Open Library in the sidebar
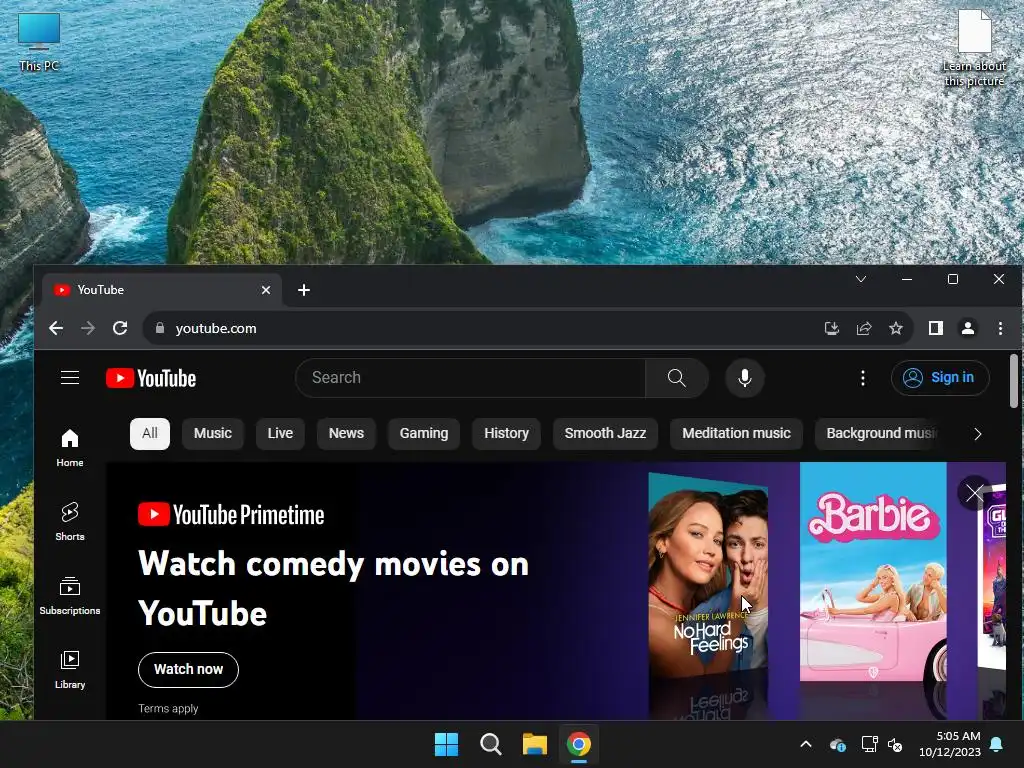The image size is (1024, 768). 70,669
